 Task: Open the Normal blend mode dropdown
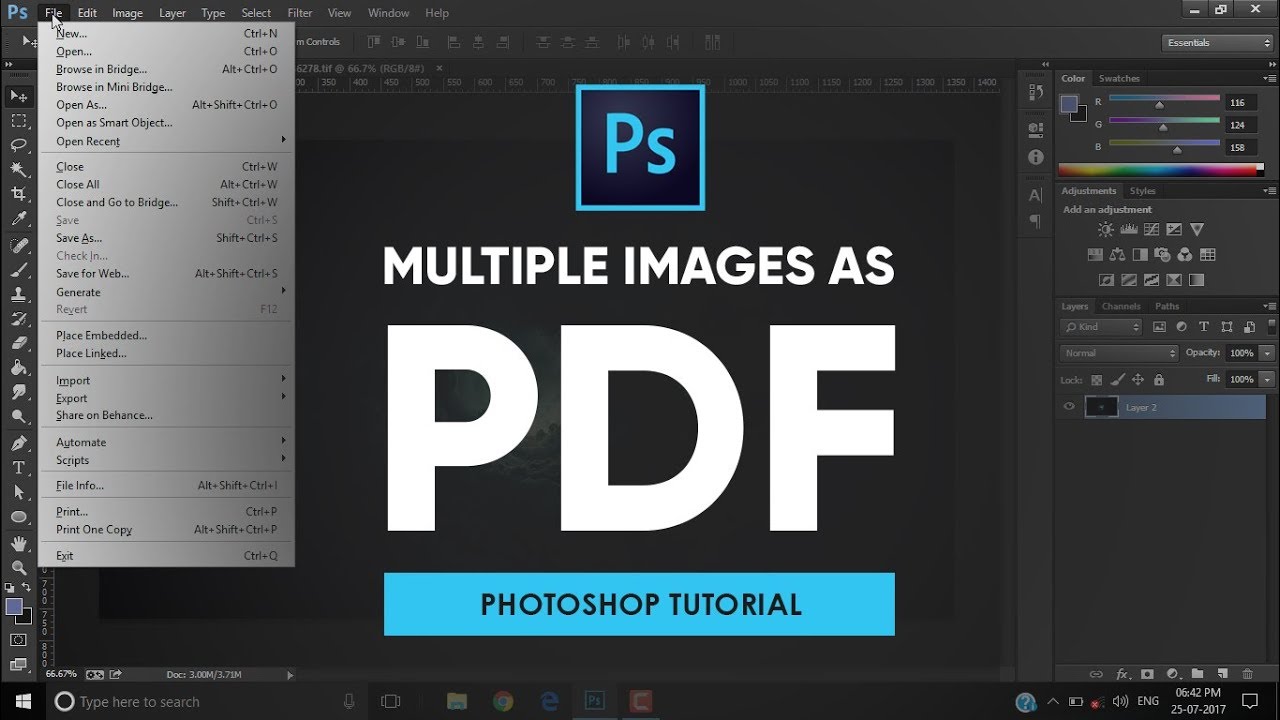(x=1119, y=353)
